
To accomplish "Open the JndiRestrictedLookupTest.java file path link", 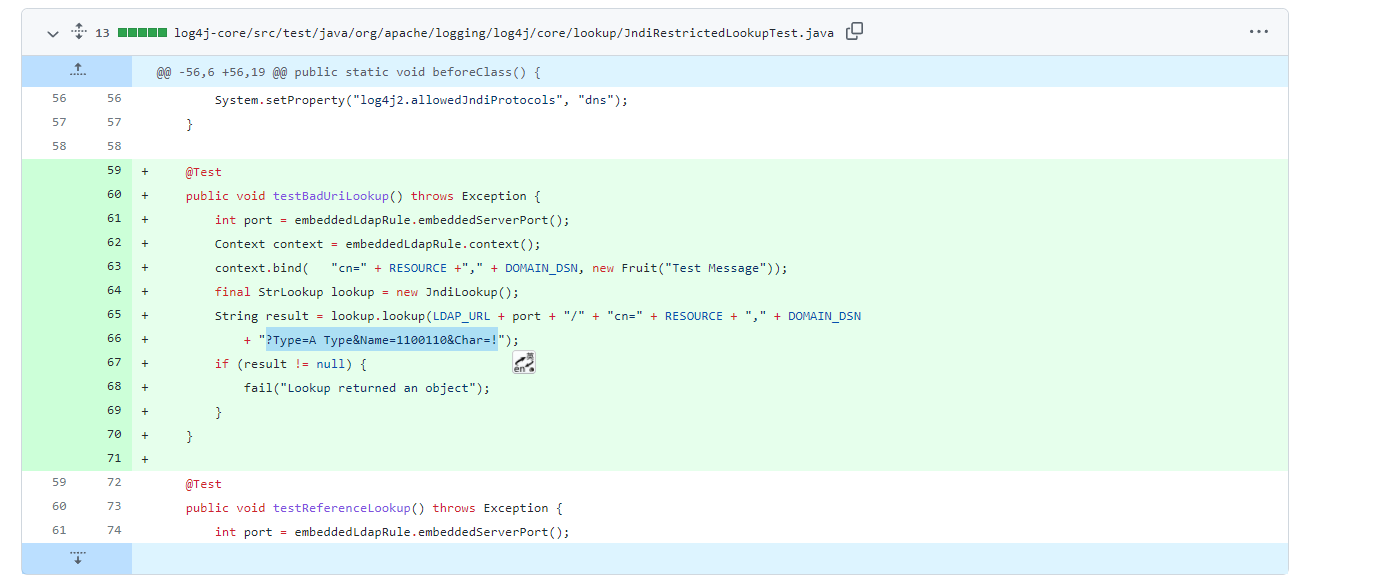I will pos(504,33).
